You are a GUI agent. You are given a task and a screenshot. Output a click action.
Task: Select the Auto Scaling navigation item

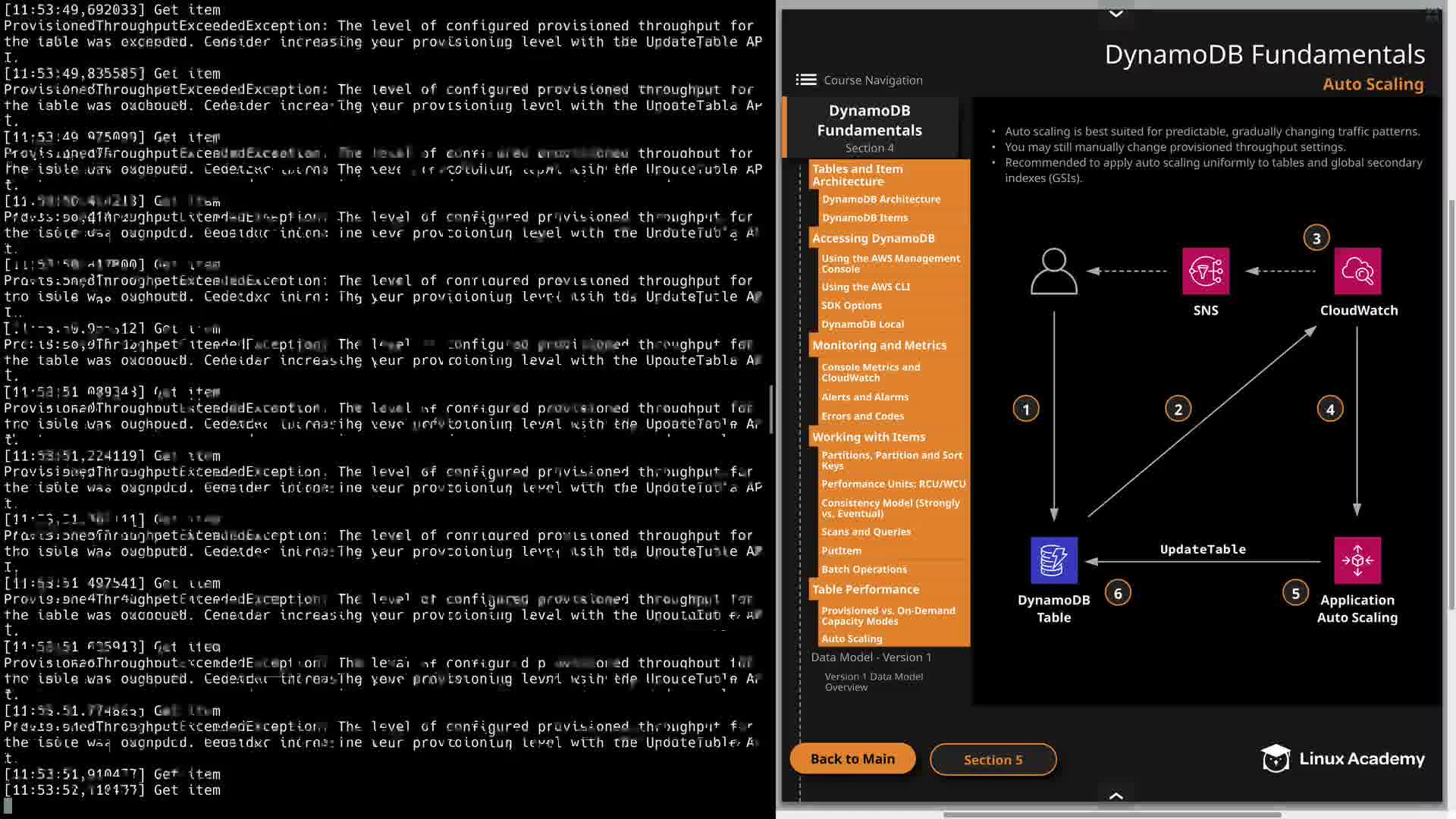(852, 639)
